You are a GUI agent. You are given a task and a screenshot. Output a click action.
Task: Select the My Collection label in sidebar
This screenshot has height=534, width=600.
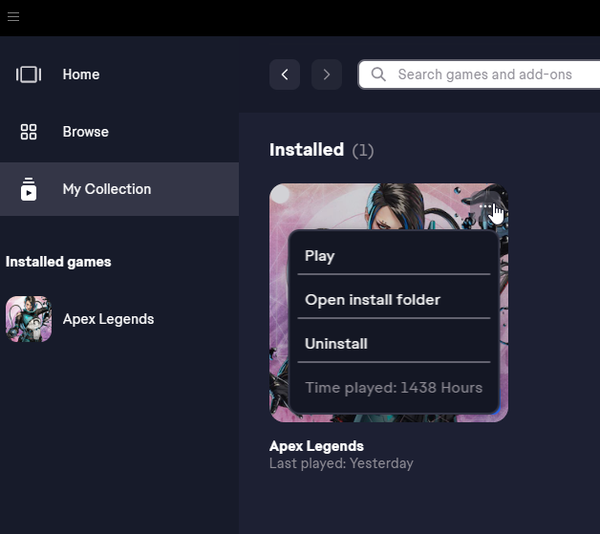point(106,189)
